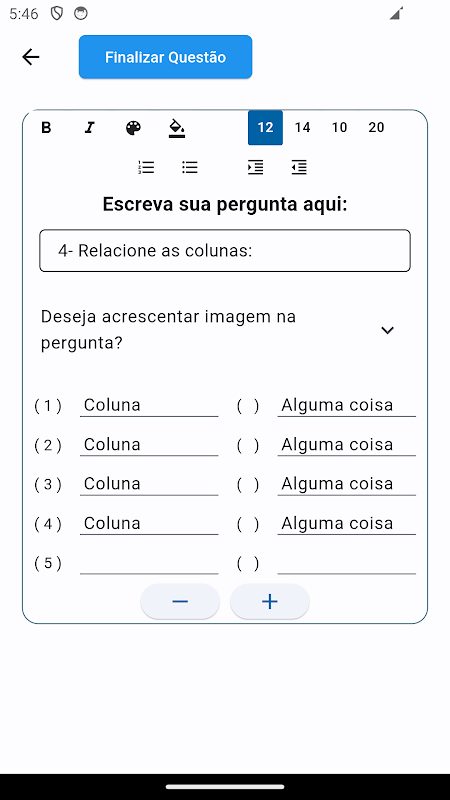Image resolution: width=450 pixels, height=800 pixels.
Task: Insert a numbered list
Action: [x=146, y=167]
